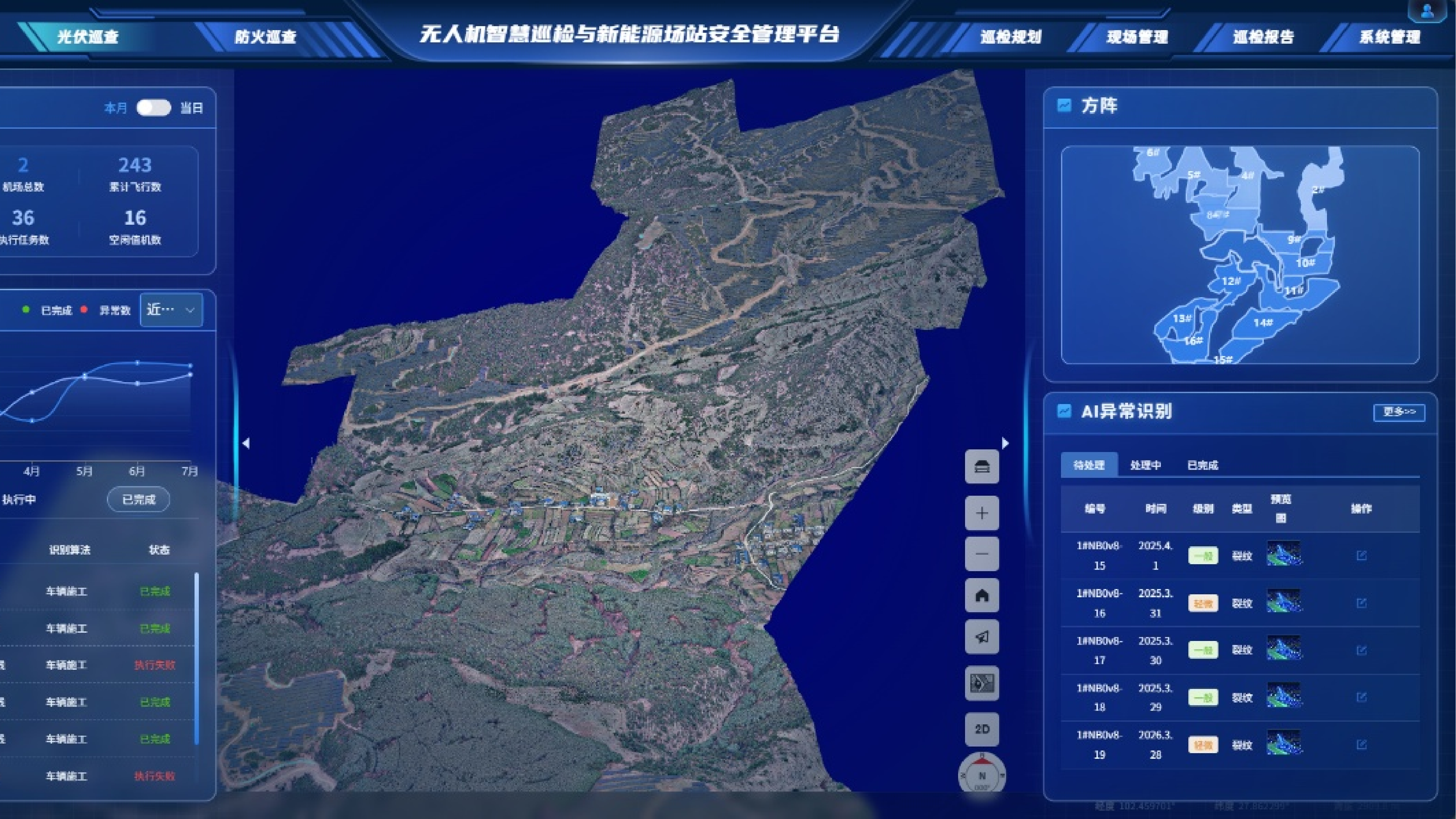
Task: Open edit icon for 1#NB0v8-19
Action: [x=1361, y=745]
